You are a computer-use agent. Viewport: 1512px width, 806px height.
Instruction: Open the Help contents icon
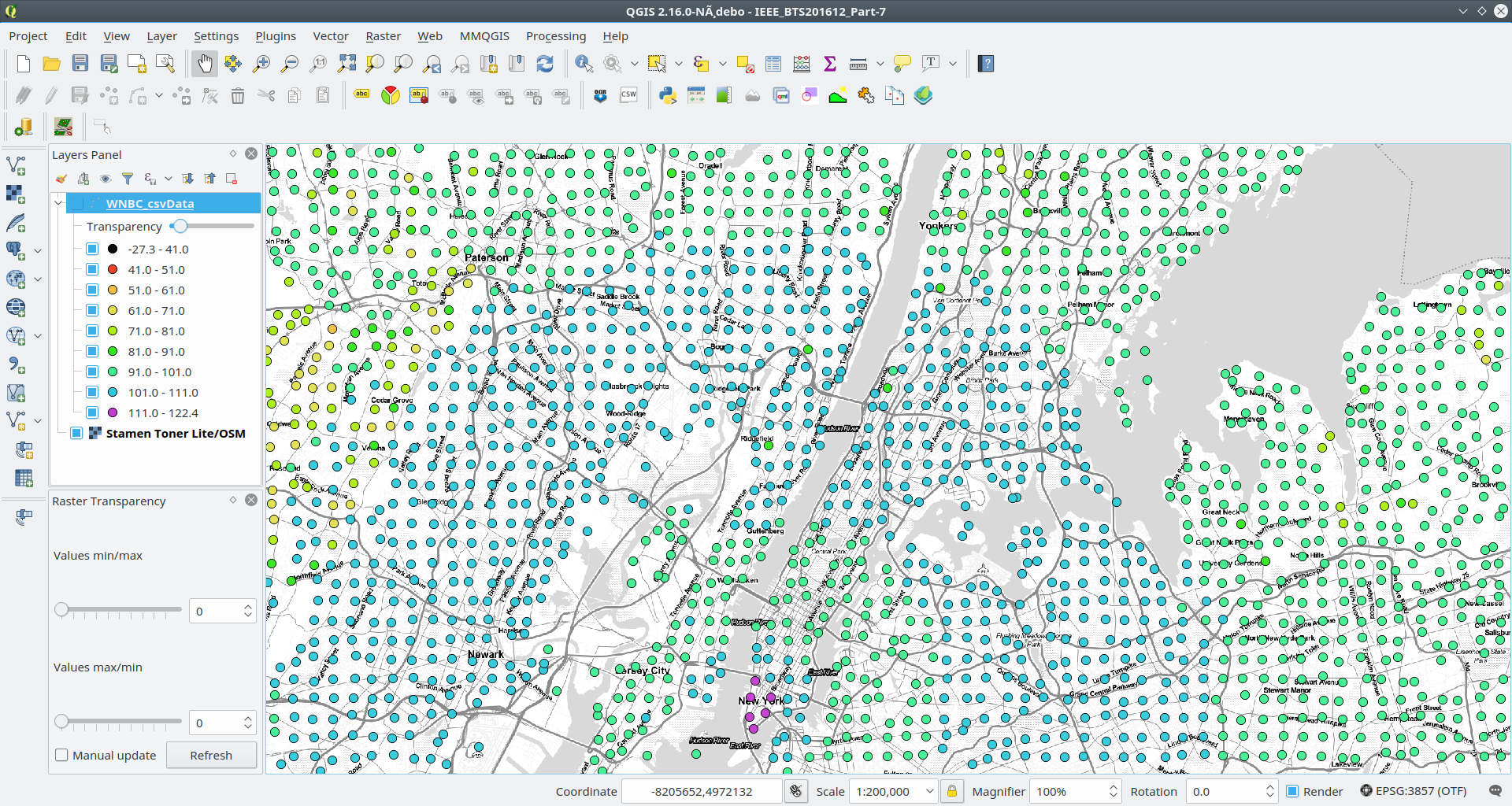click(x=986, y=64)
